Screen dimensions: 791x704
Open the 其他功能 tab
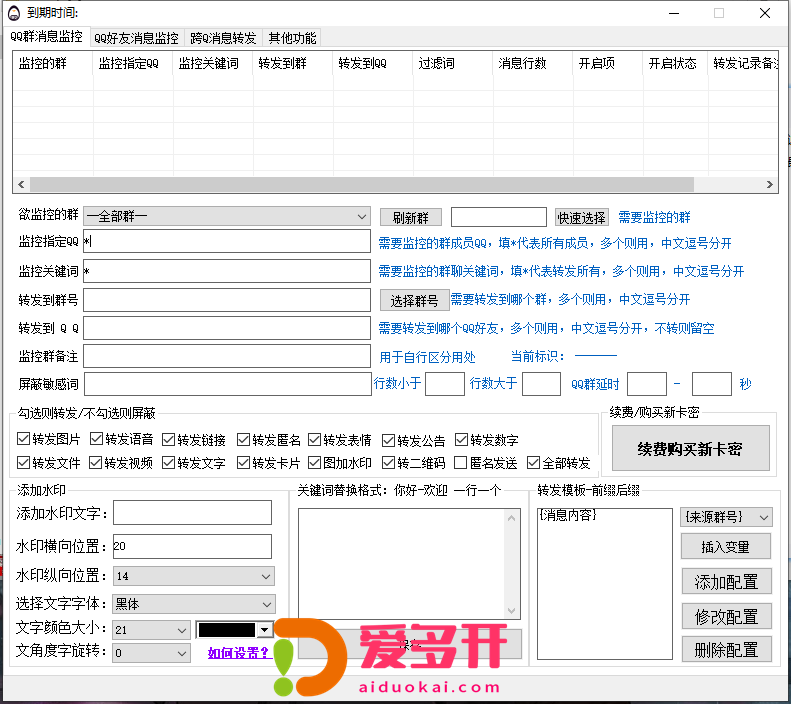pos(292,38)
